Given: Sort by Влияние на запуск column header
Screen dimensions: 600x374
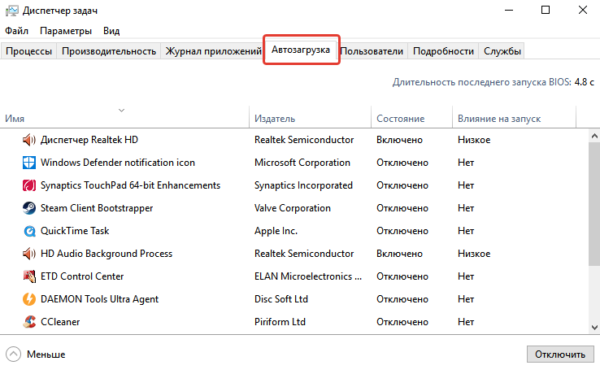Looking at the screenshot, I should (x=499, y=119).
